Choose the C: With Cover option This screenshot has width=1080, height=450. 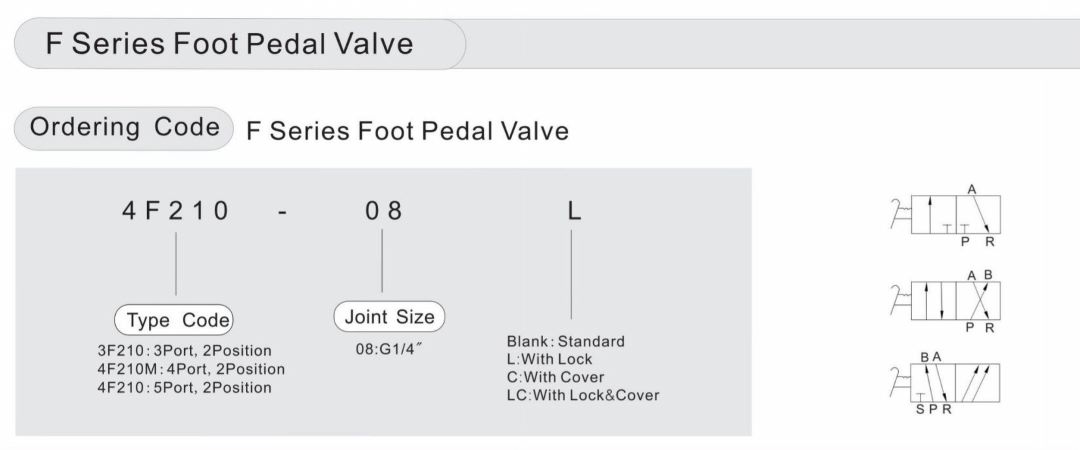554,377
